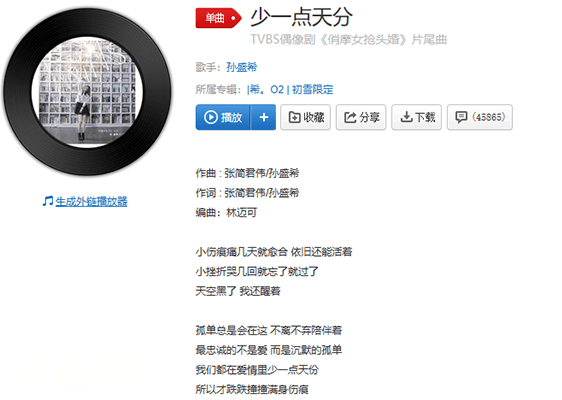
Task: Open the 生成外链播放器 link
Action: pyautogui.click(x=91, y=201)
